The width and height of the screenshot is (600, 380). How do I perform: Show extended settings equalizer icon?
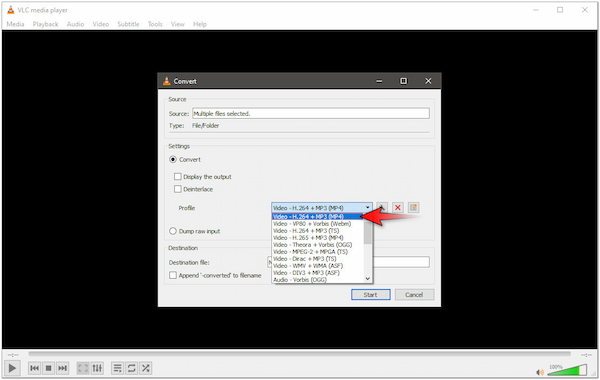click(97, 368)
